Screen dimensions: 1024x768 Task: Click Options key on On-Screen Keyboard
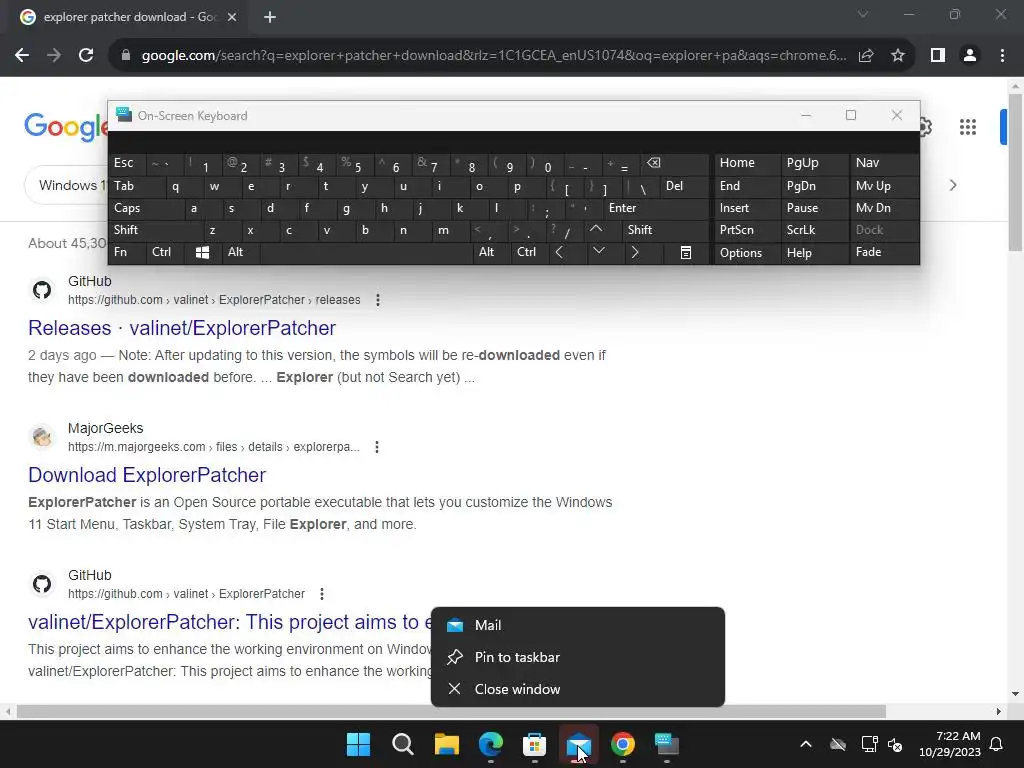click(746, 253)
